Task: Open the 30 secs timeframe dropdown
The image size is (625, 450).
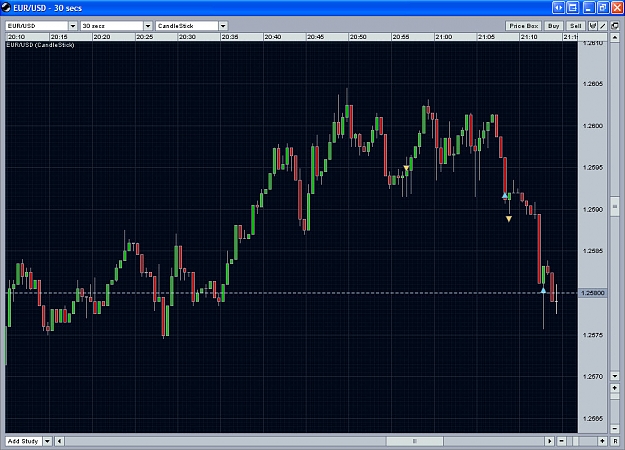Action: click(x=148, y=26)
